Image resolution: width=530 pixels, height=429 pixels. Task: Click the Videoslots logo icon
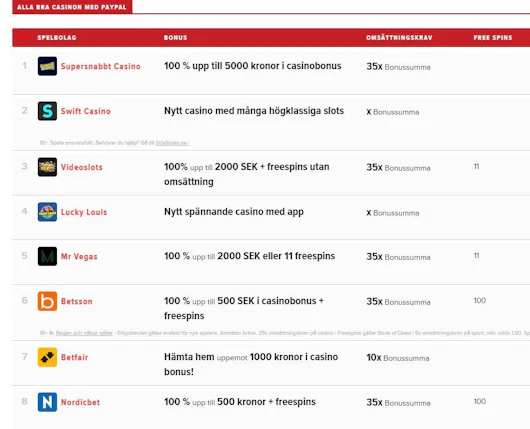pyautogui.click(x=47, y=167)
